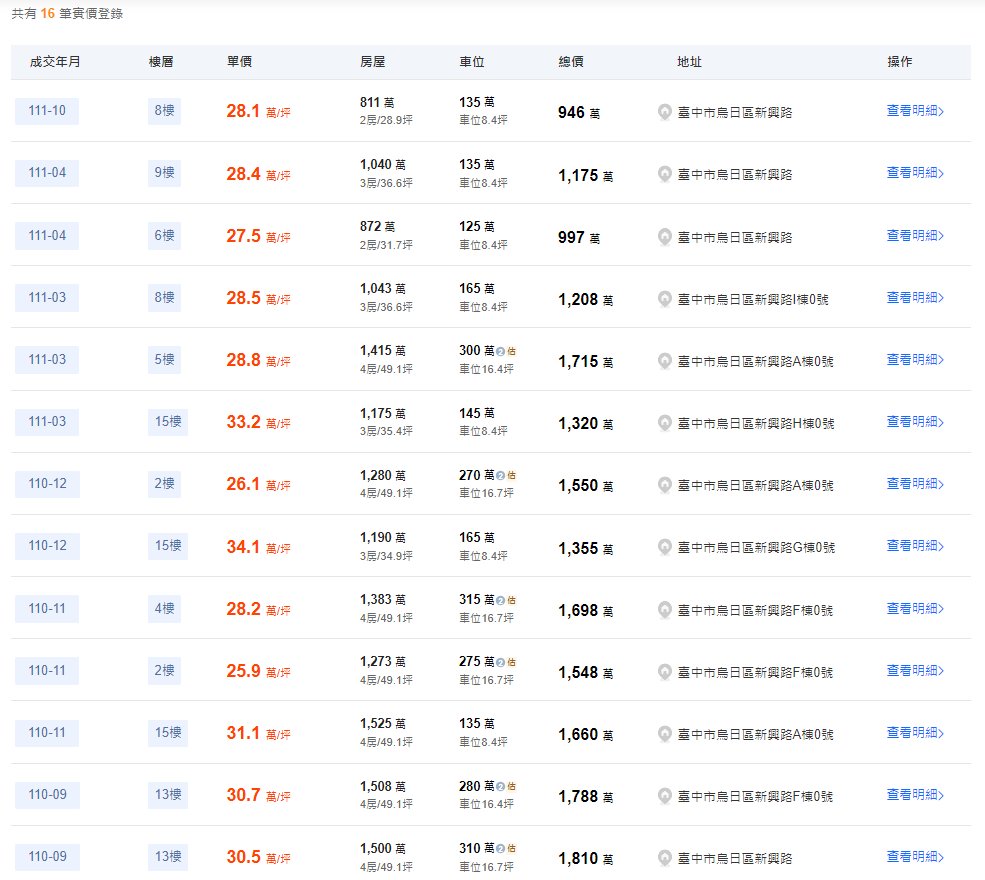Image resolution: width=985 pixels, height=880 pixels.
Task: Click the info icon next to 300 萬 parking price
Action: [500, 351]
